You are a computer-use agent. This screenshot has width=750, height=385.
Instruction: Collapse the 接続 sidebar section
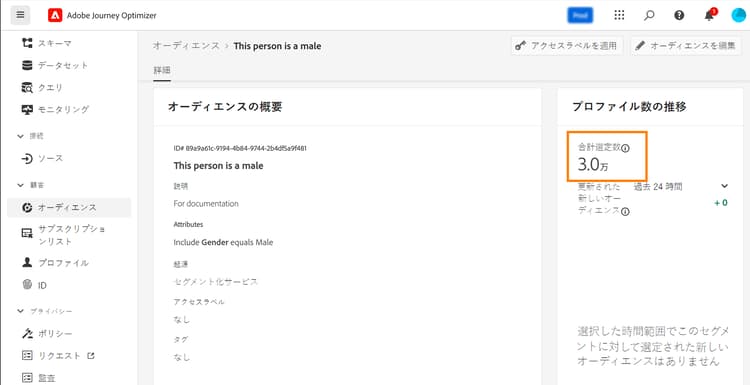20,136
